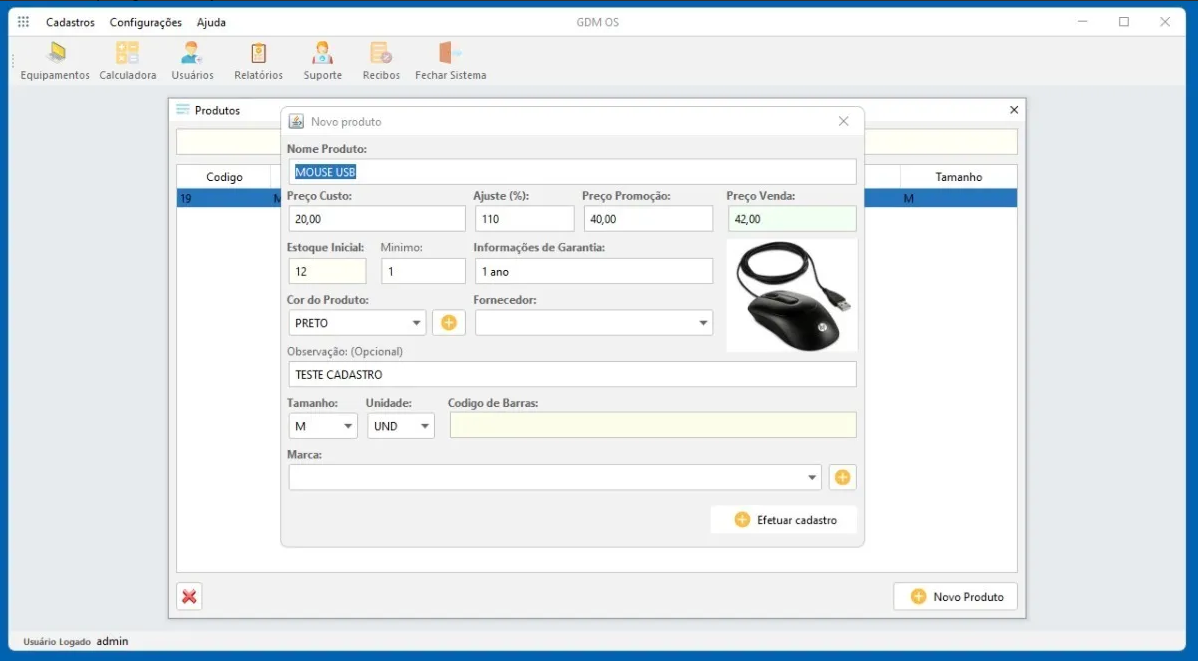Open the Configurações menu

pyautogui.click(x=146, y=22)
